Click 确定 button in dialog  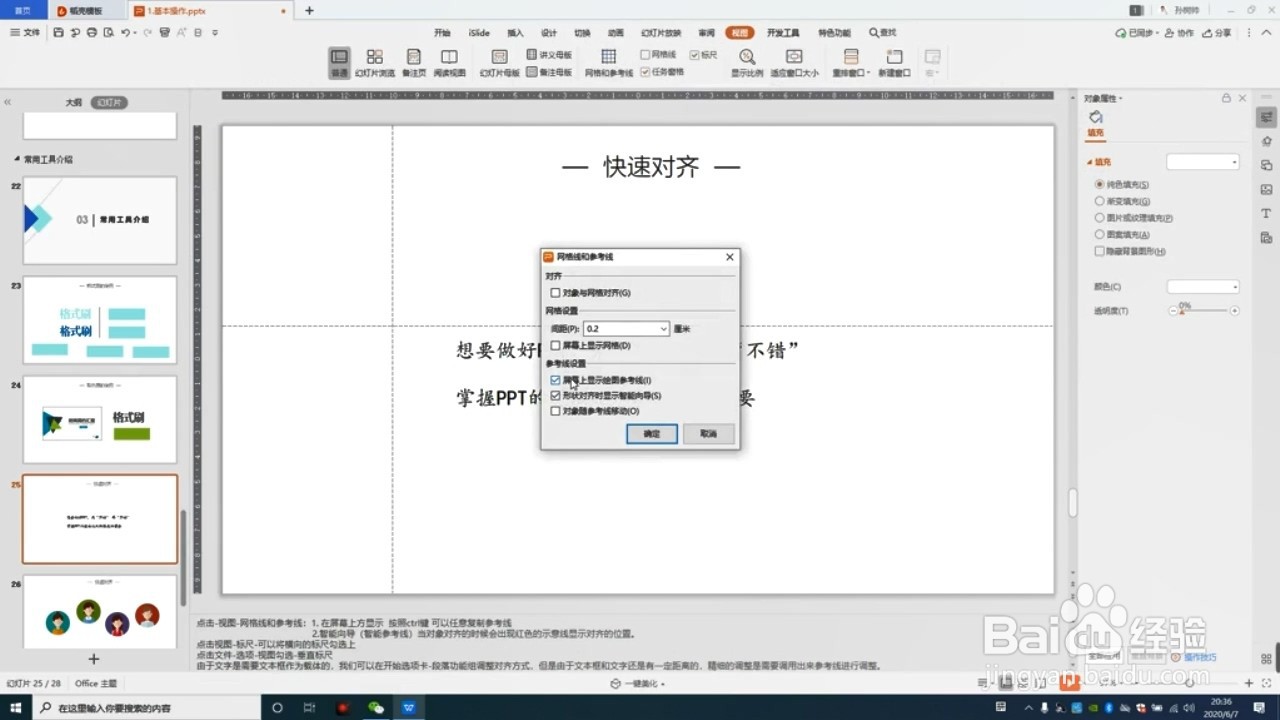(652, 434)
